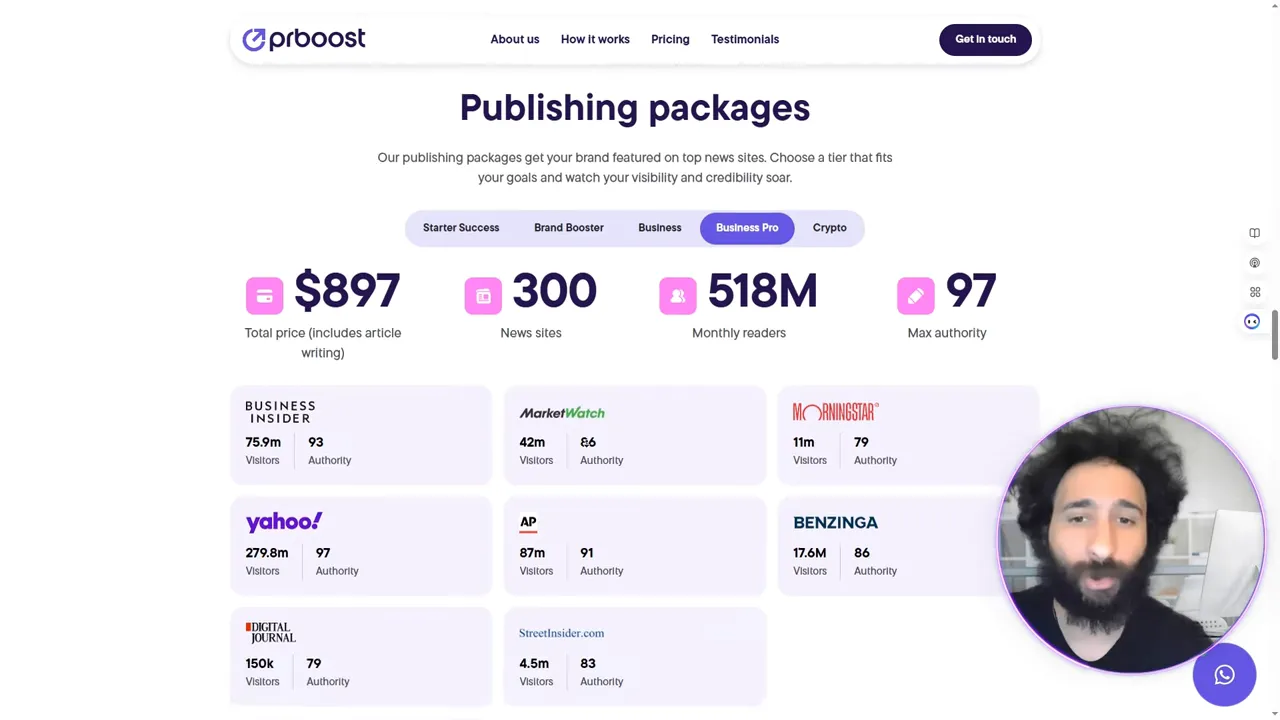Switch to the Crypto tab
This screenshot has width=1280, height=720.
coord(829,228)
